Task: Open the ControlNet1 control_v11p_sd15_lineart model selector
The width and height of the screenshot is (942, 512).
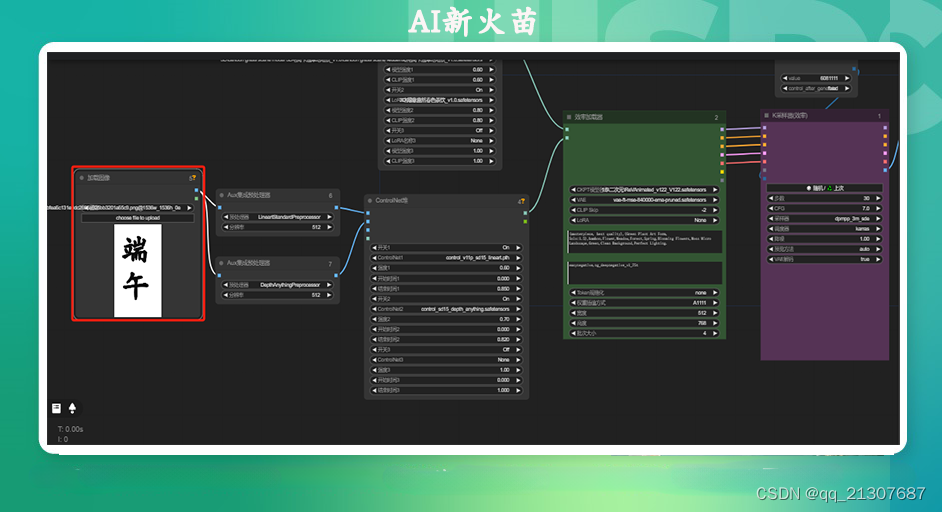Action: tap(446, 258)
